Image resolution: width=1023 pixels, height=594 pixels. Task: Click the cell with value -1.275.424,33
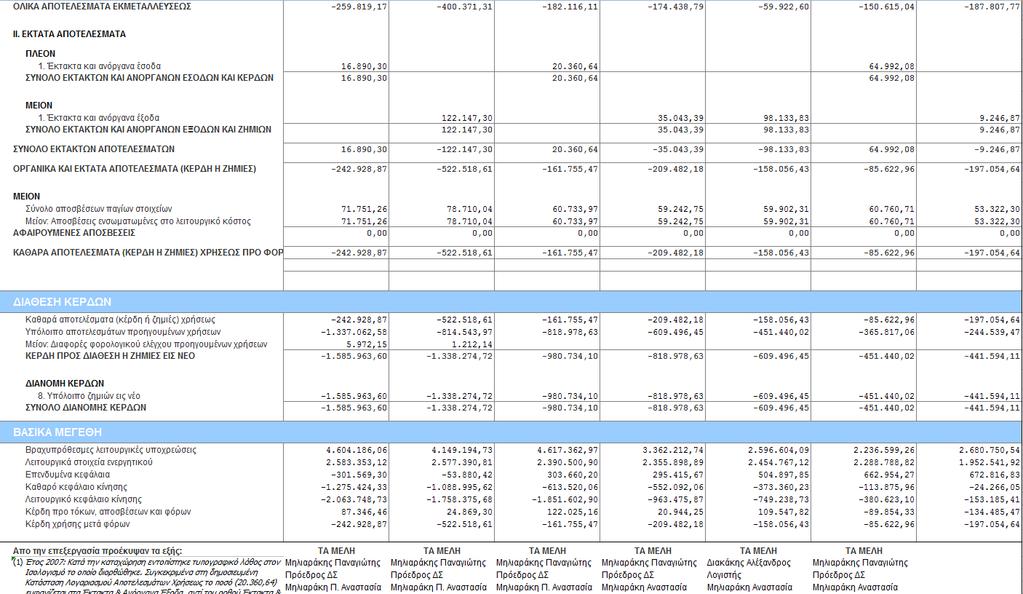pyautogui.click(x=354, y=487)
